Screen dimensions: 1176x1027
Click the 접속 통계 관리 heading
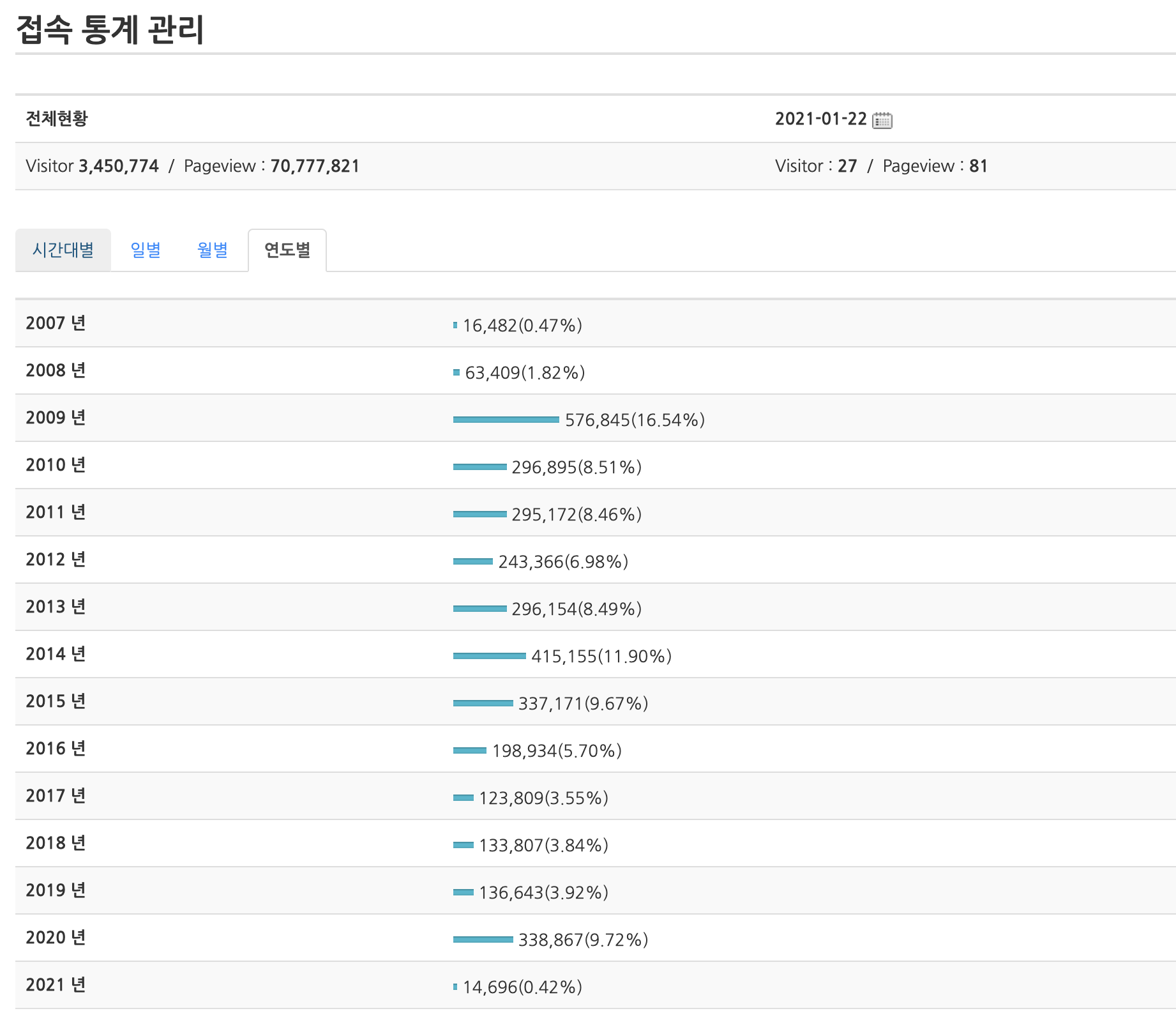click(x=110, y=29)
